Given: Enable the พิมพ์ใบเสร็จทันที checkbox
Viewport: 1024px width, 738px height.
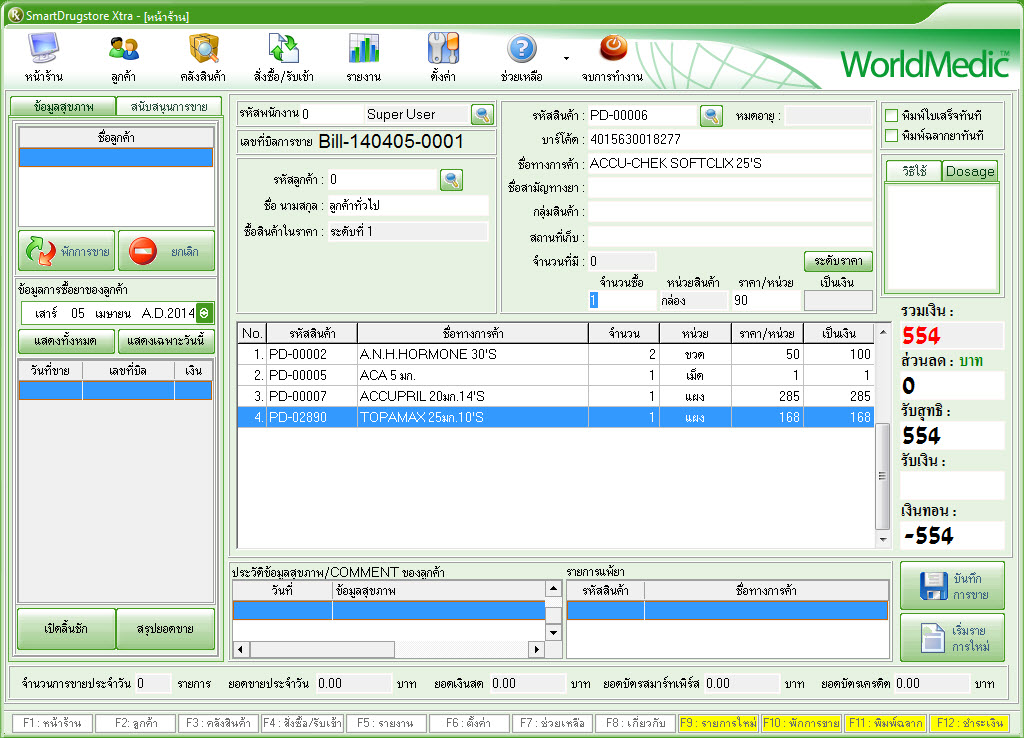Looking at the screenshot, I should 891,114.
